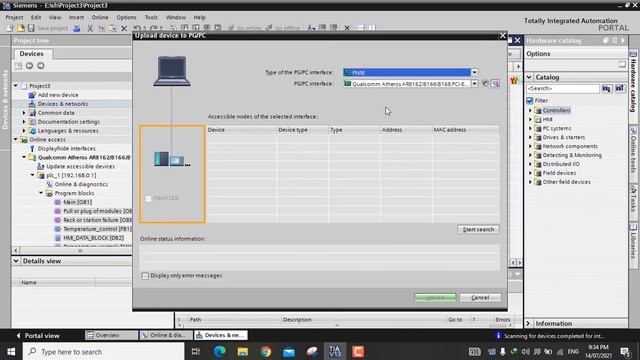Click the Windows Start button
This screenshot has width=640, height=360.
[x=11, y=351]
